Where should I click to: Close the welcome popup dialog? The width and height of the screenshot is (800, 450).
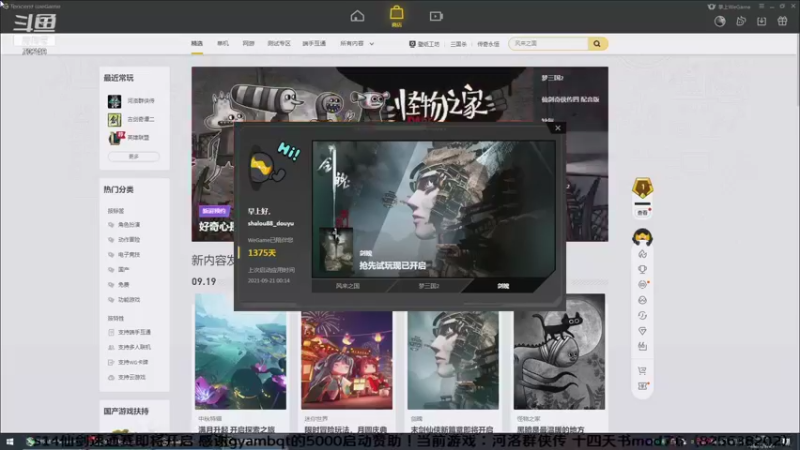click(558, 128)
